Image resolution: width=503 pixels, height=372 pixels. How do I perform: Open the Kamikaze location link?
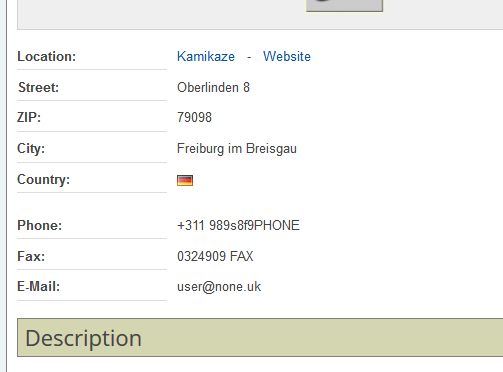coord(206,57)
